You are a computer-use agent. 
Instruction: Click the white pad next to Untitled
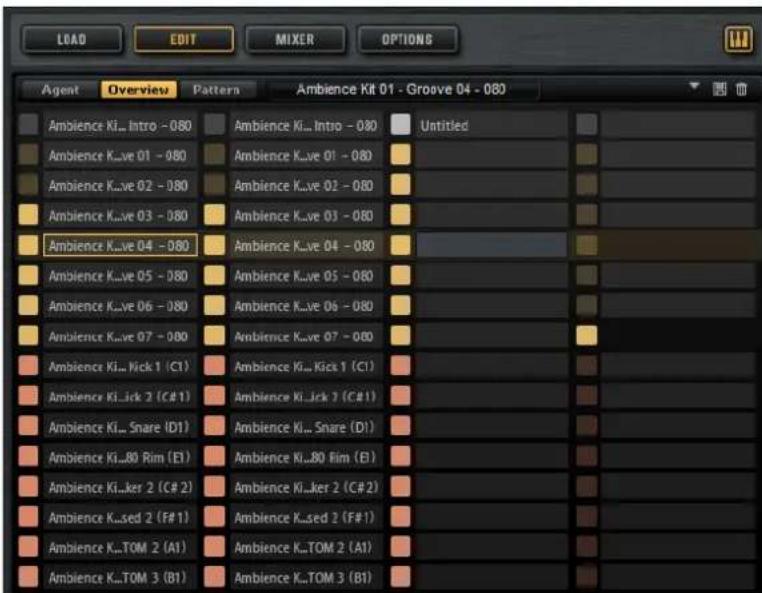pos(400,124)
